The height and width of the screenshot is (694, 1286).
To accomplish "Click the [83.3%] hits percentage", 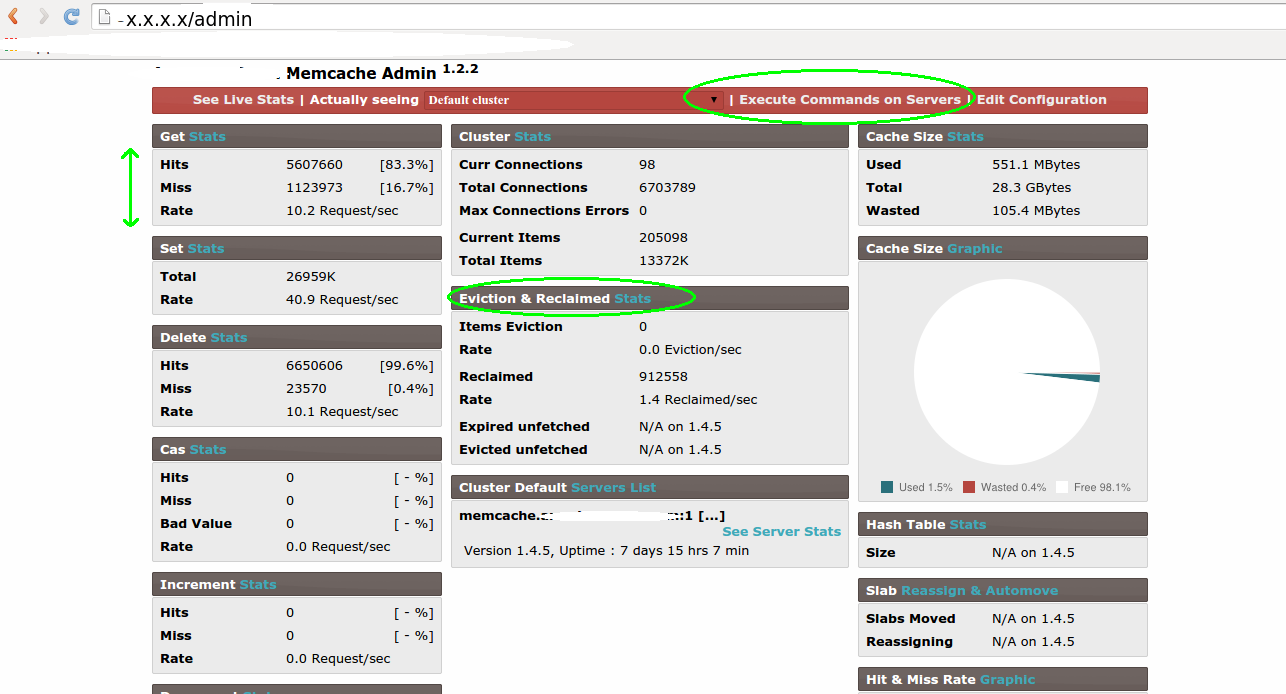I will pyautogui.click(x=406, y=165).
